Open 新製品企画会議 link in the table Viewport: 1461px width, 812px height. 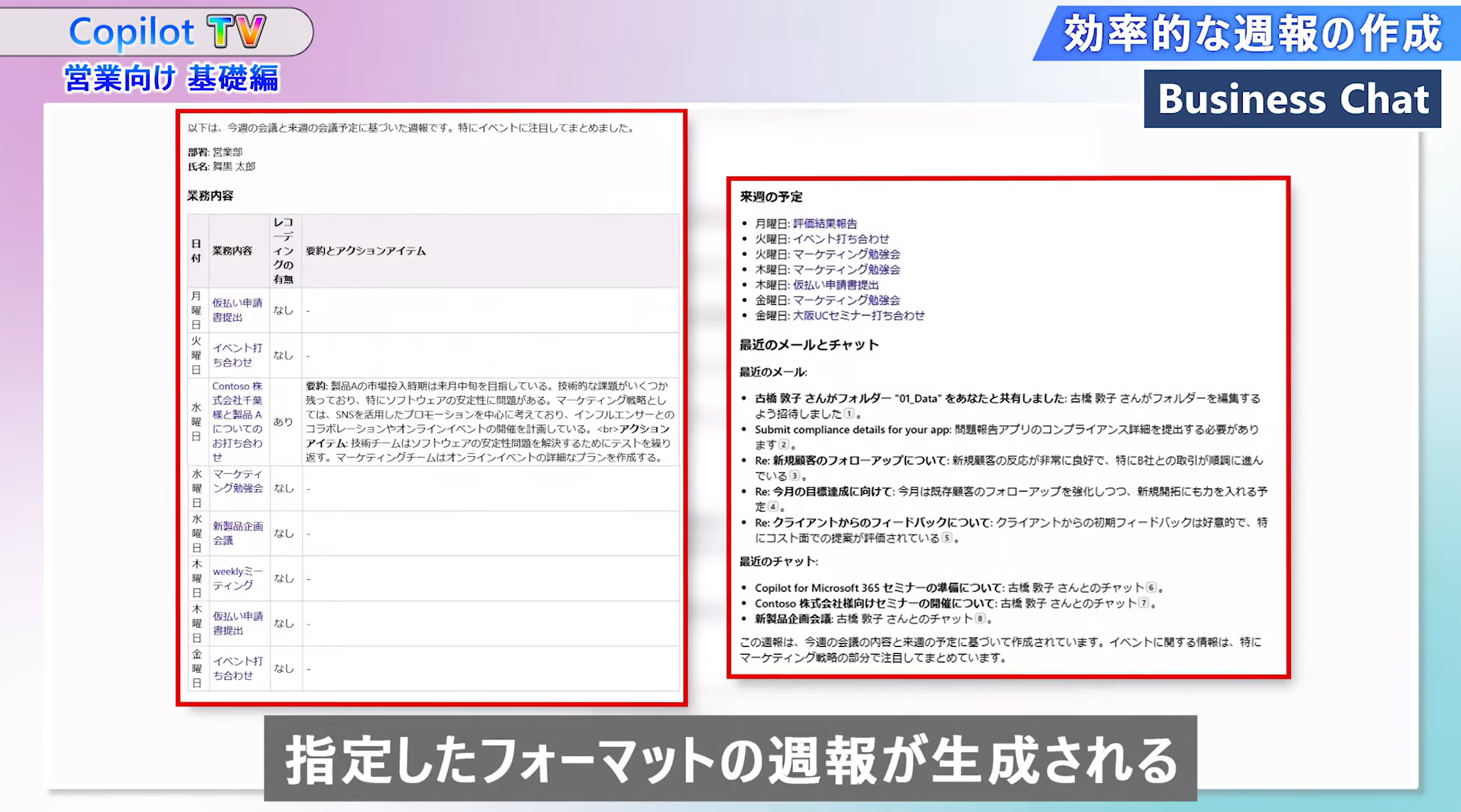click(238, 533)
